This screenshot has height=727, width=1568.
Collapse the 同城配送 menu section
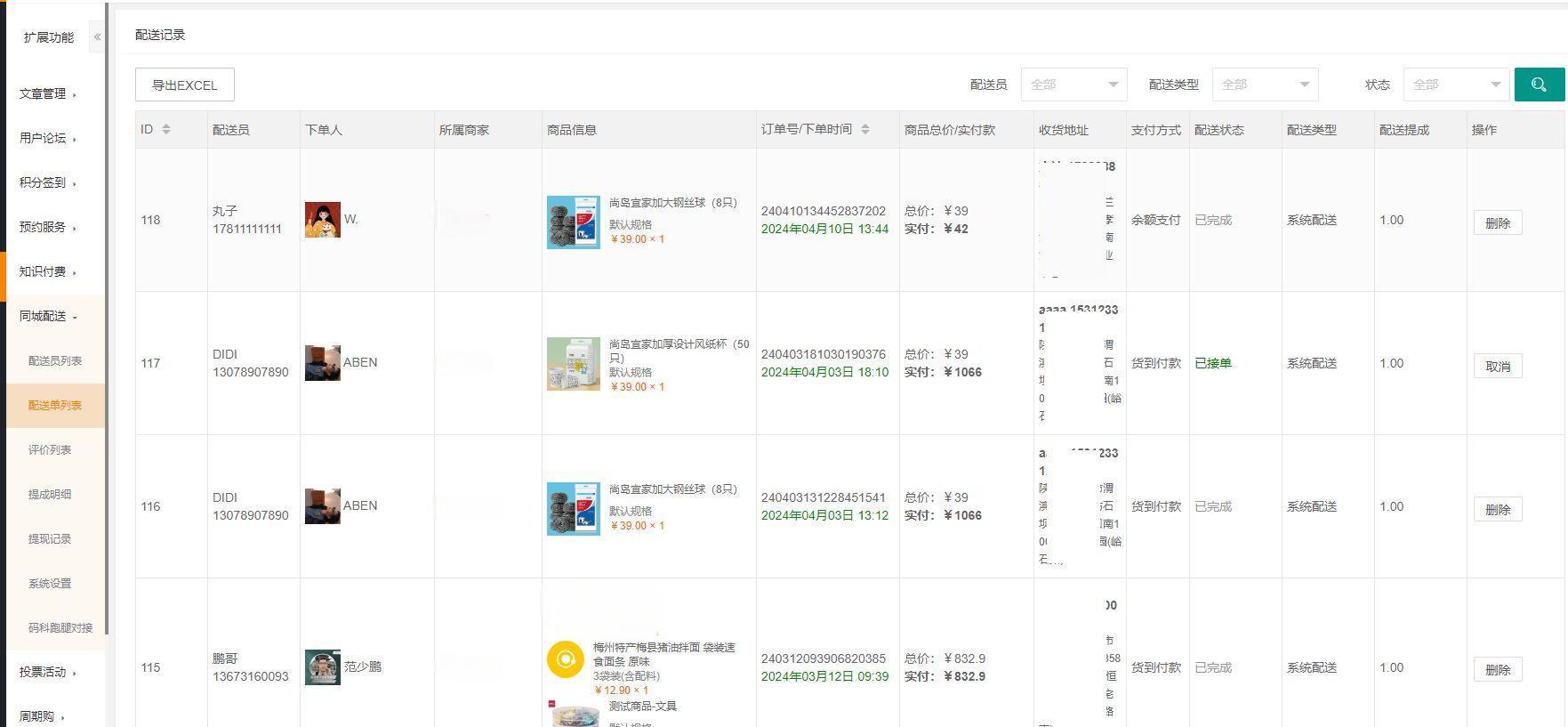48,316
